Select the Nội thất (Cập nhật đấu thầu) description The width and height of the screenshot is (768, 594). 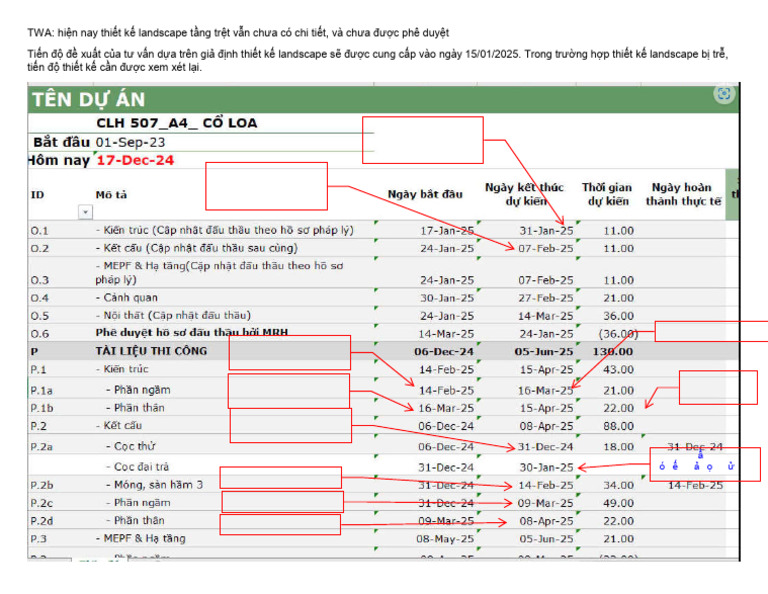(x=173, y=315)
